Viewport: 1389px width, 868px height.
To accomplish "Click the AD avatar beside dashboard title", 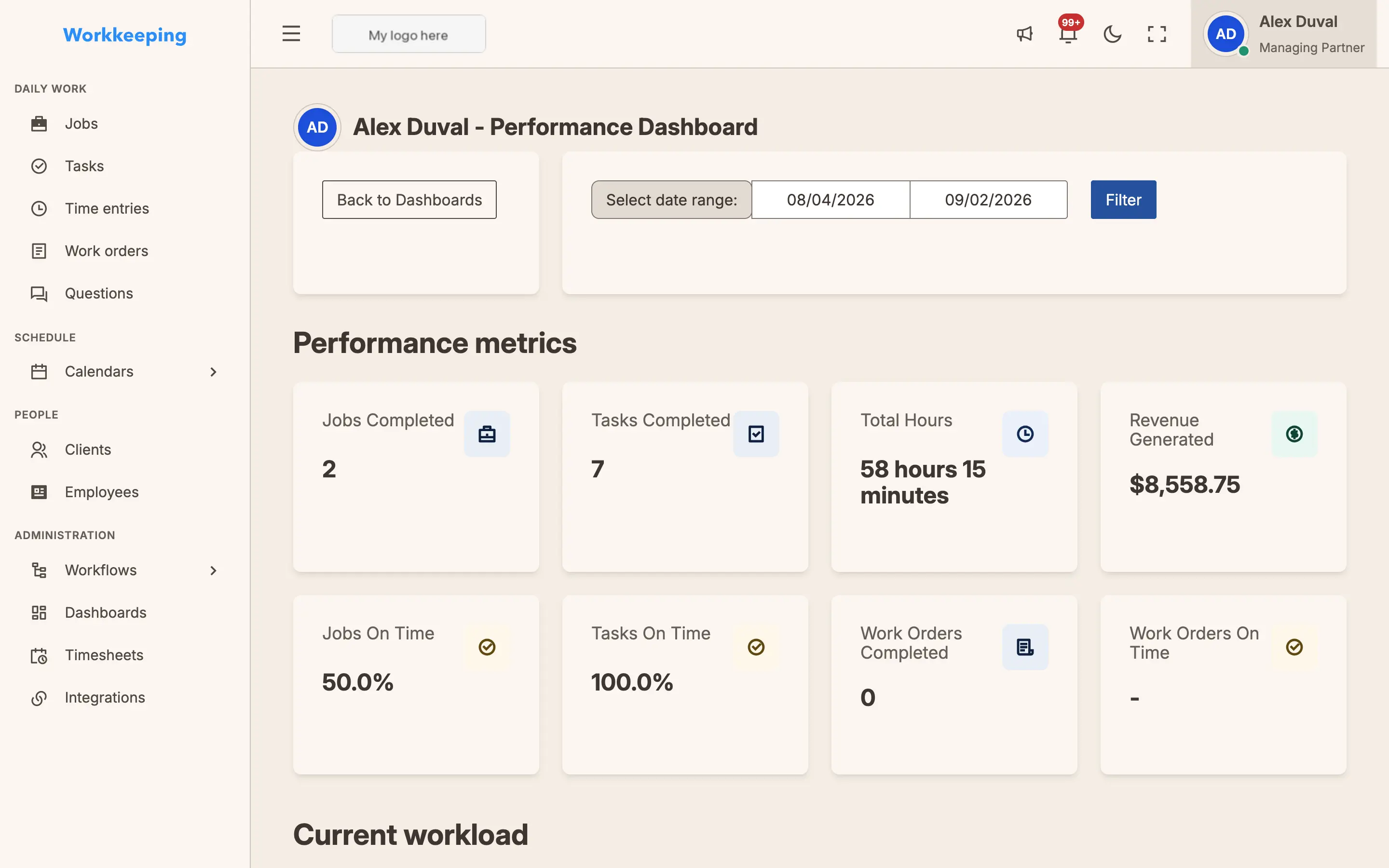I will 317,127.
